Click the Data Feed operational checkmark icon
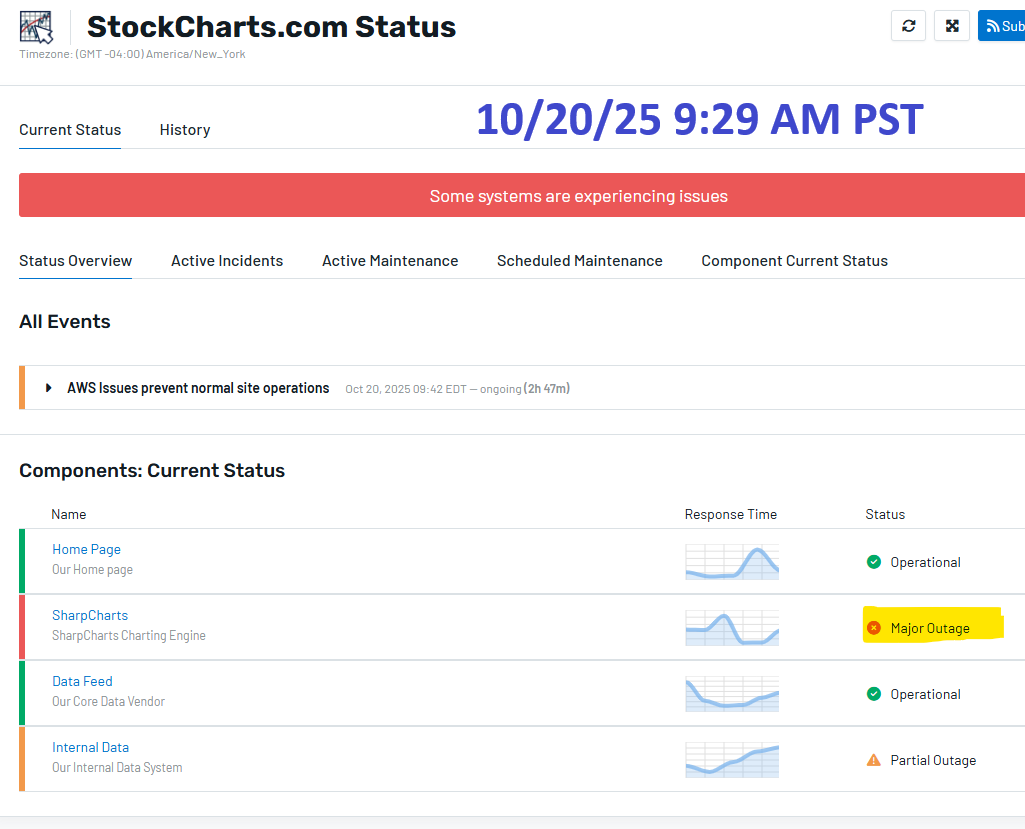The height and width of the screenshot is (829, 1025). tap(874, 694)
